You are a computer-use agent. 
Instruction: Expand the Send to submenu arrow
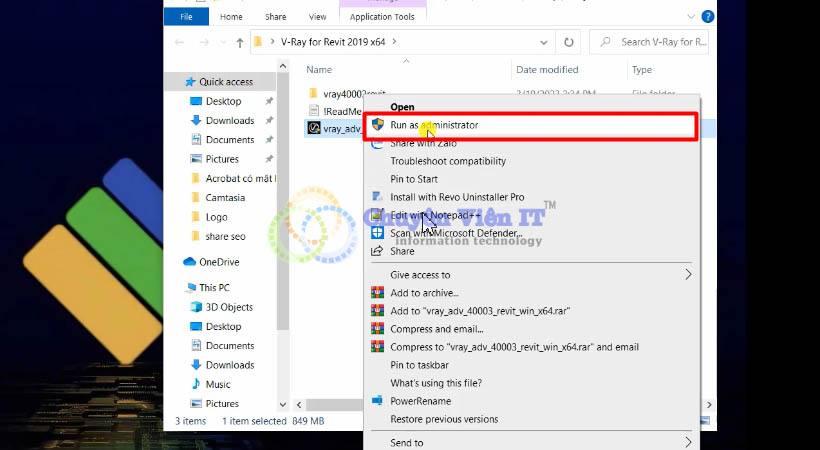point(688,442)
